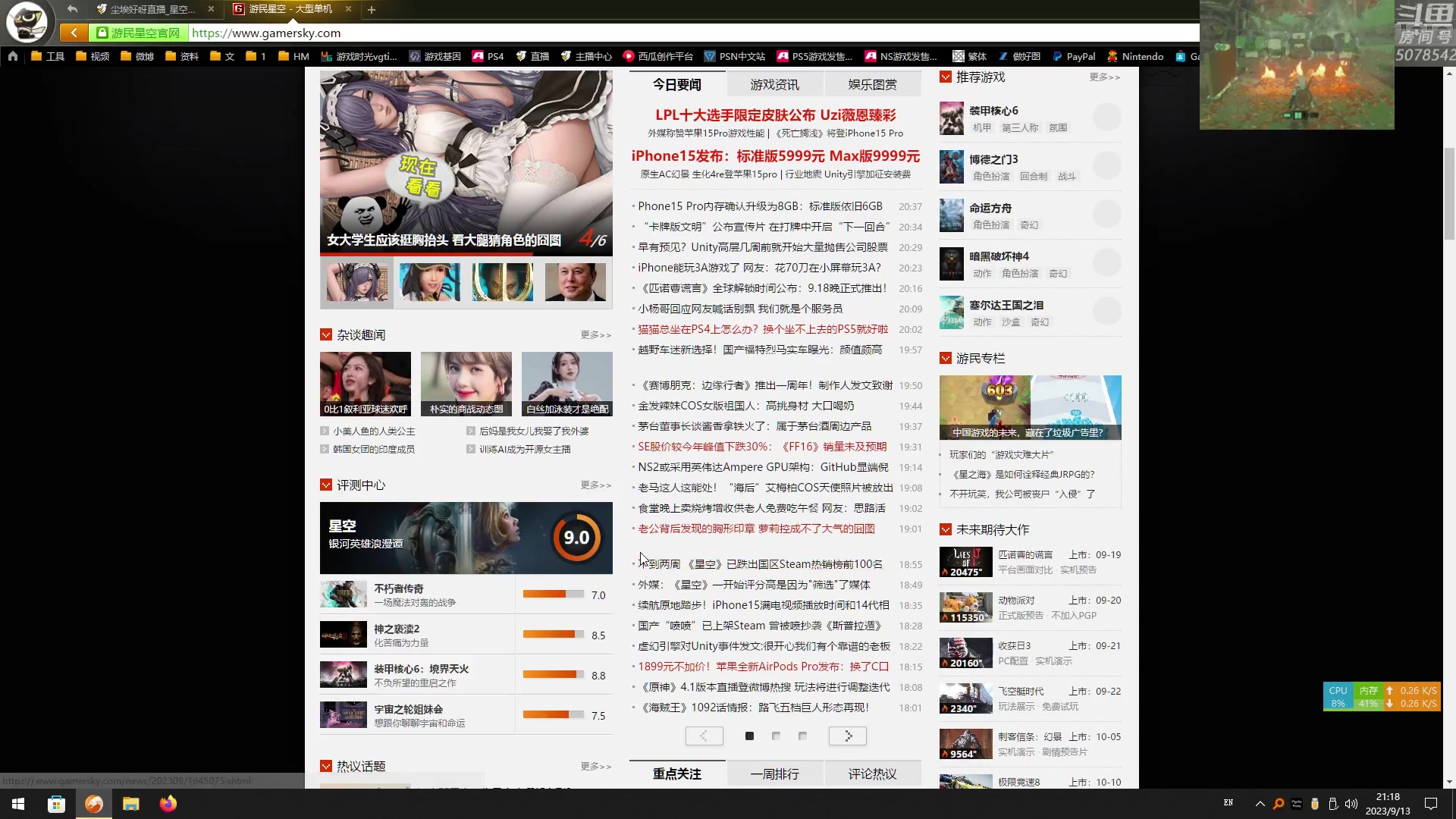Viewport: 1456px width, 819px height.
Task: Open the 视频 bookmark folder
Action: [x=93, y=56]
